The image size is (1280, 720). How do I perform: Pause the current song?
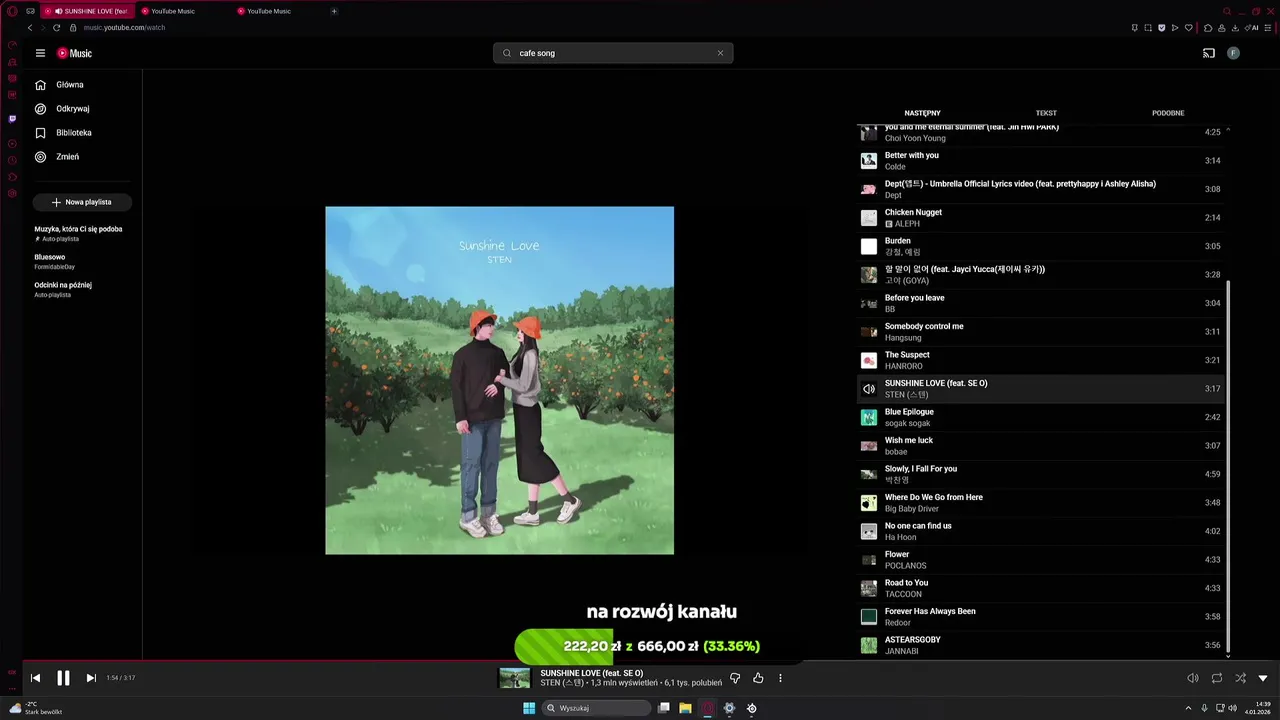[63, 678]
